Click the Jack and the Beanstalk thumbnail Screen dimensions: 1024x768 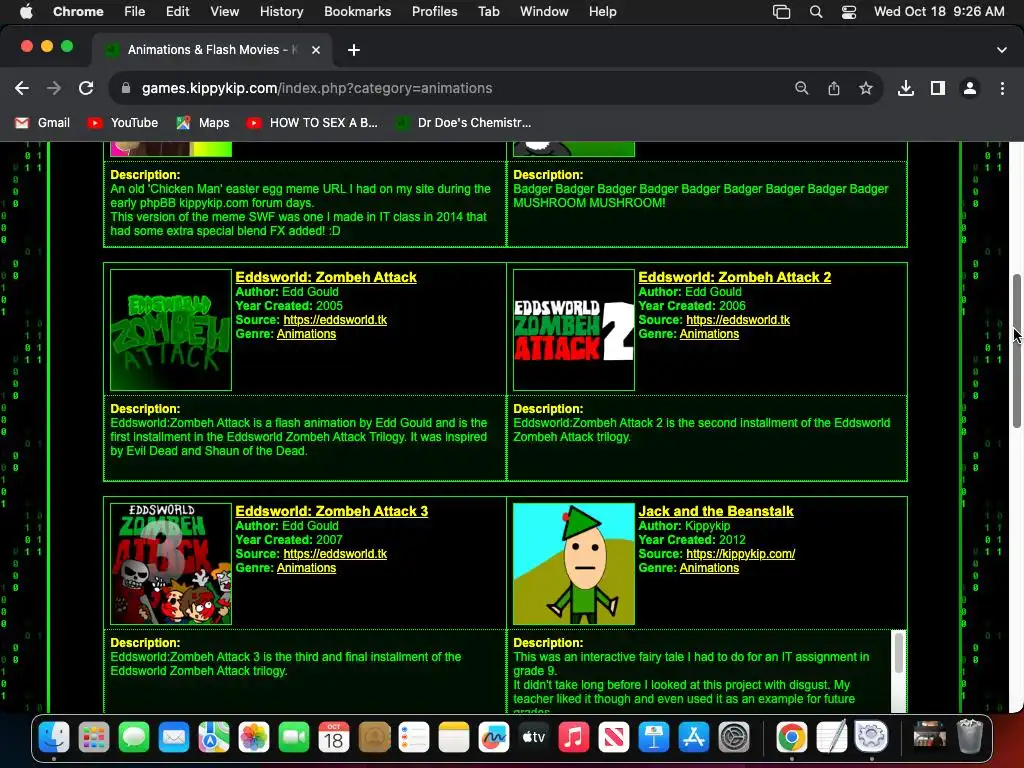[x=574, y=564]
